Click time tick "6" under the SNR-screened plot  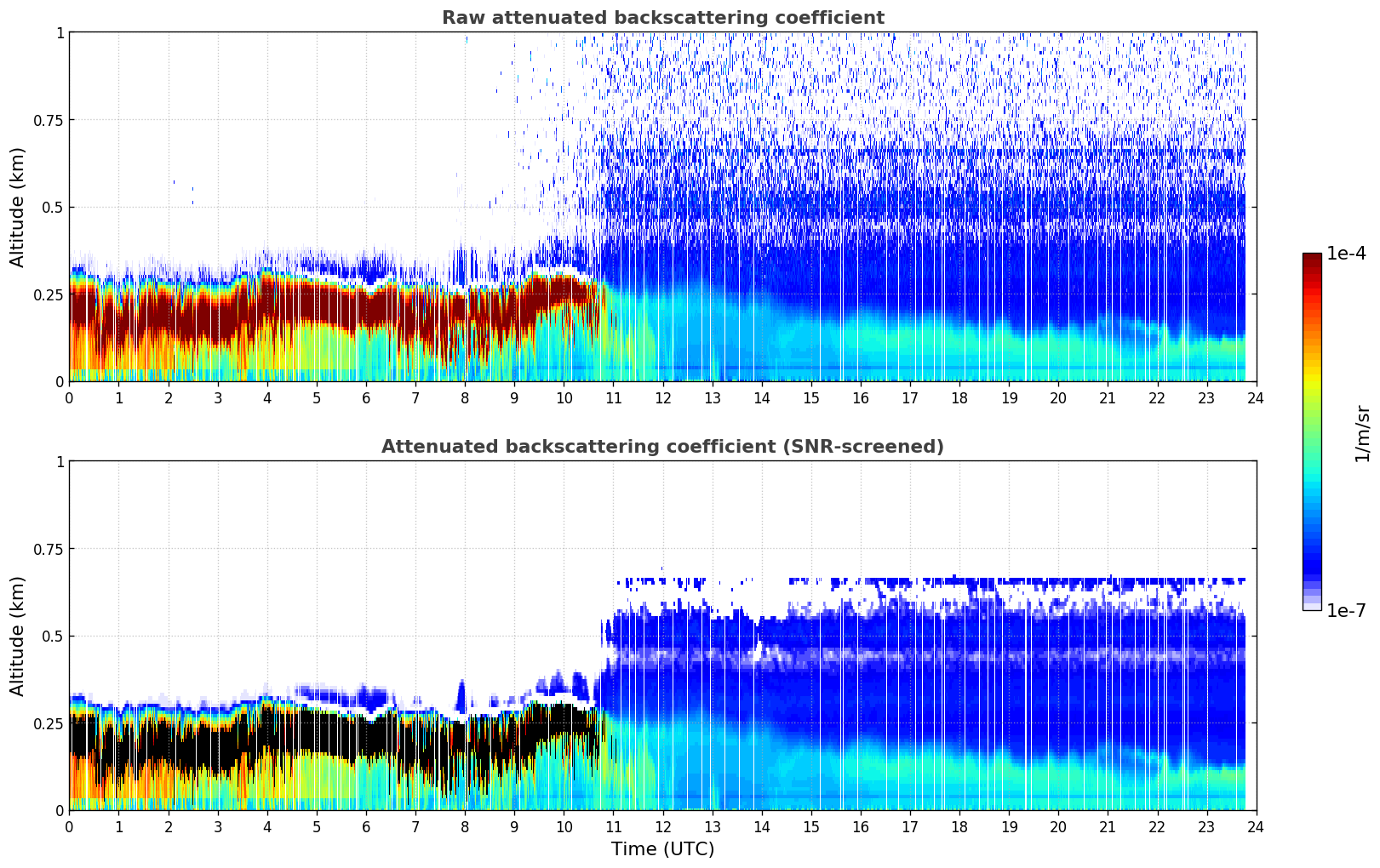pos(366,826)
